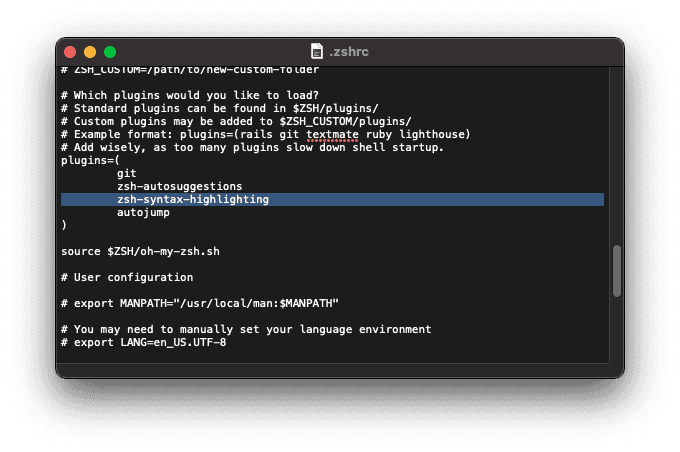680x452 pixels.
Task: Click "Which plugins would you like to load?" comment
Action: (x=189, y=95)
